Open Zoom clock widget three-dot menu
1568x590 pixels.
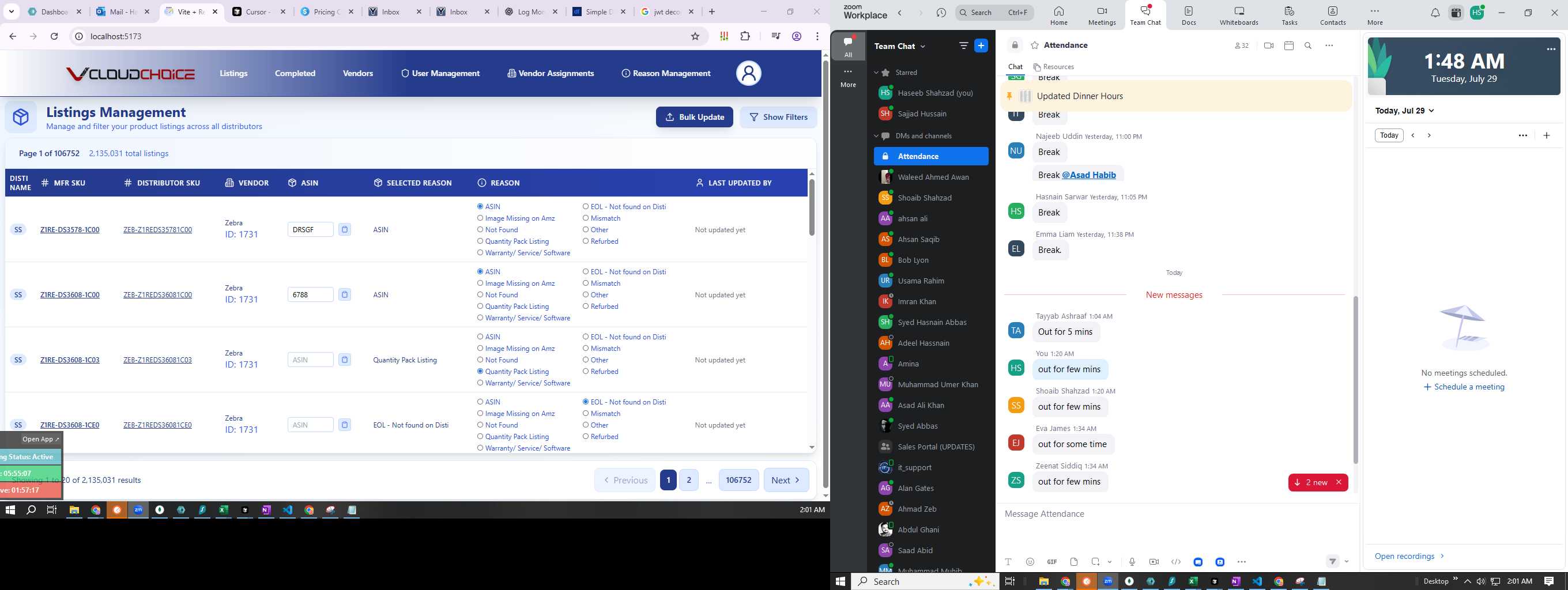1551,50
